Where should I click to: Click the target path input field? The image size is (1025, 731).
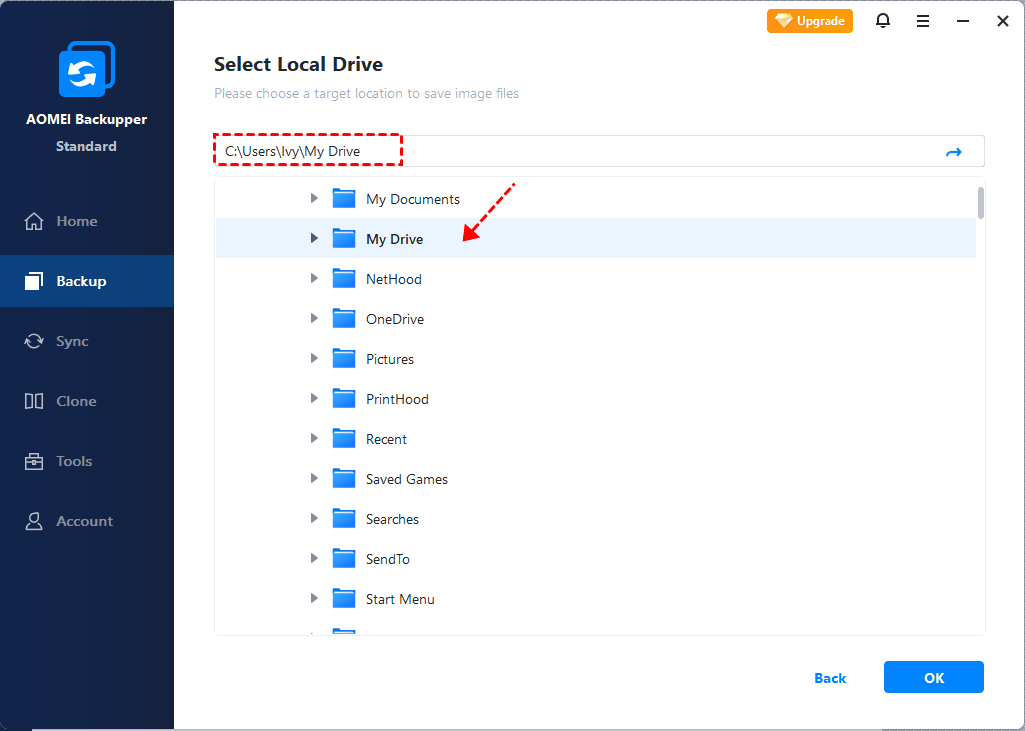pos(599,151)
